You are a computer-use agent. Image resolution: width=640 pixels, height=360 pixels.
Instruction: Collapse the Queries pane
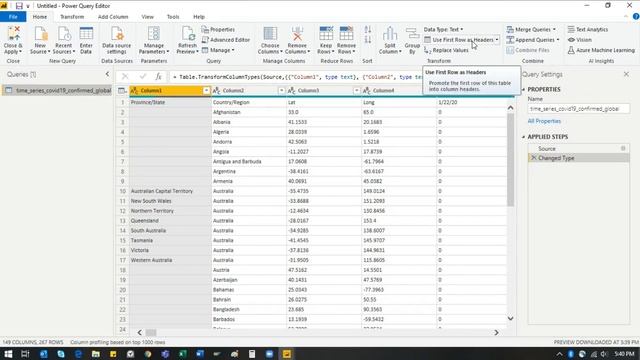click(x=107, y=74)
